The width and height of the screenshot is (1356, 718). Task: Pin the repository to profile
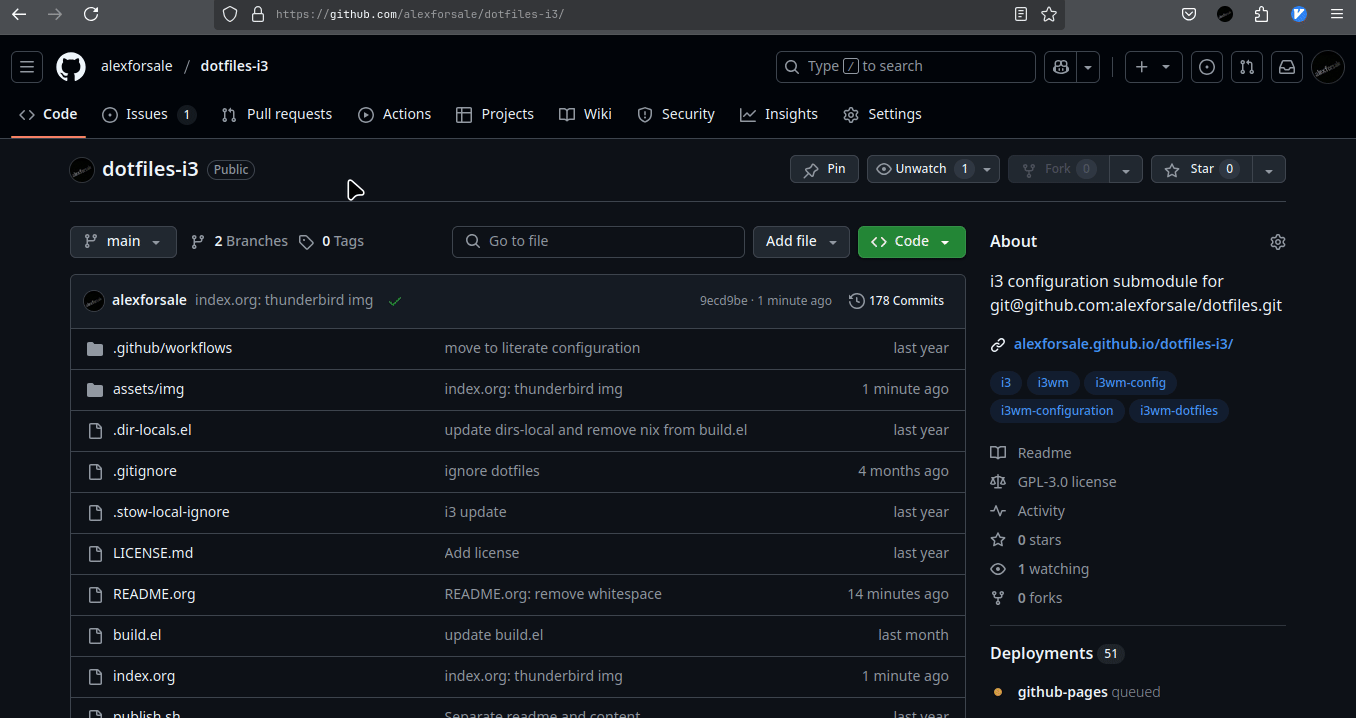tap(824, 169)
